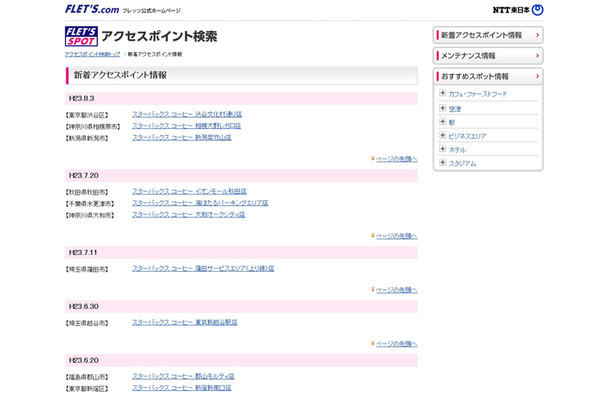
Task: Click フレッツ公式ホームページ header tagline
Action: pyautogui.click(x=151, y=11)
